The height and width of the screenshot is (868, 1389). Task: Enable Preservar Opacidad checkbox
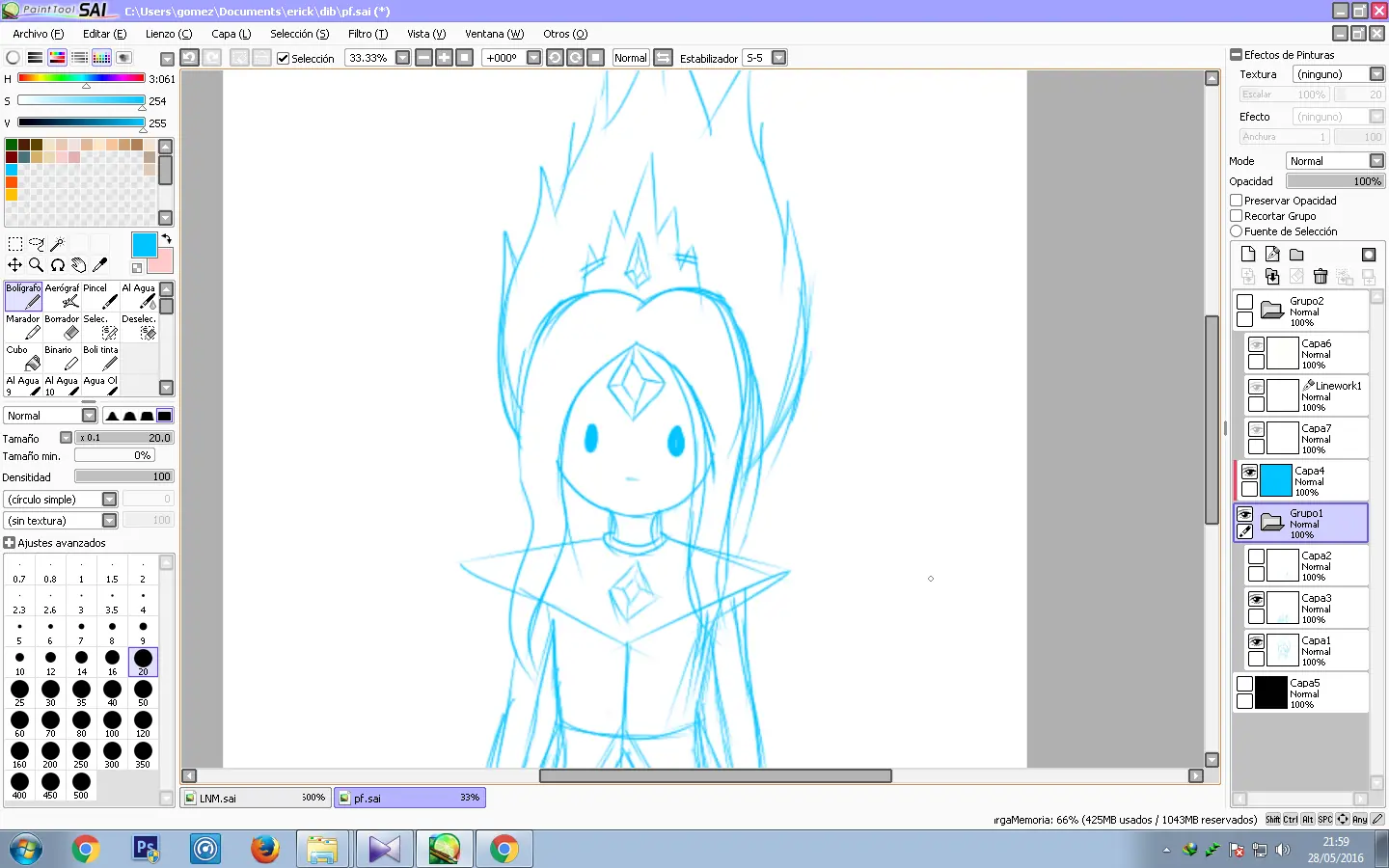point(1237,201)
